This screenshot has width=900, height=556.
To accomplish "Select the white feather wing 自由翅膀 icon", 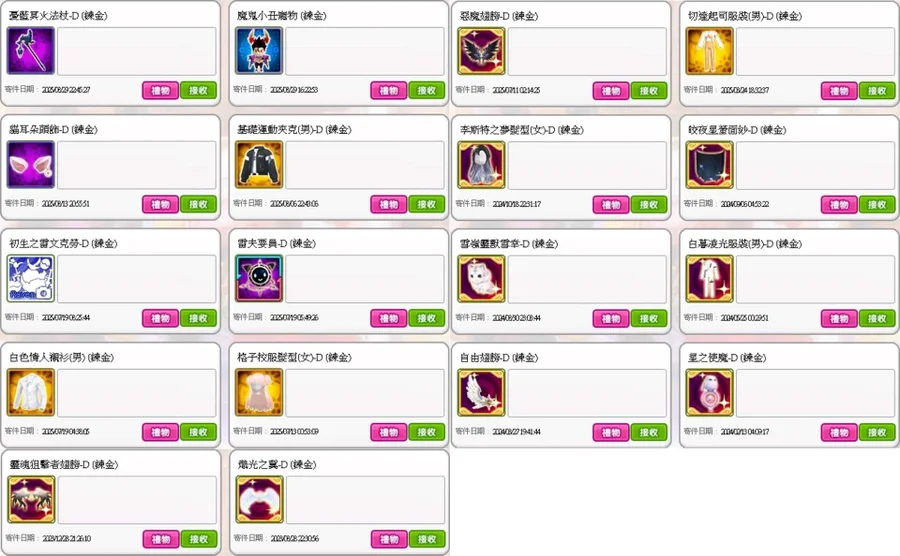I will [481, 392].
